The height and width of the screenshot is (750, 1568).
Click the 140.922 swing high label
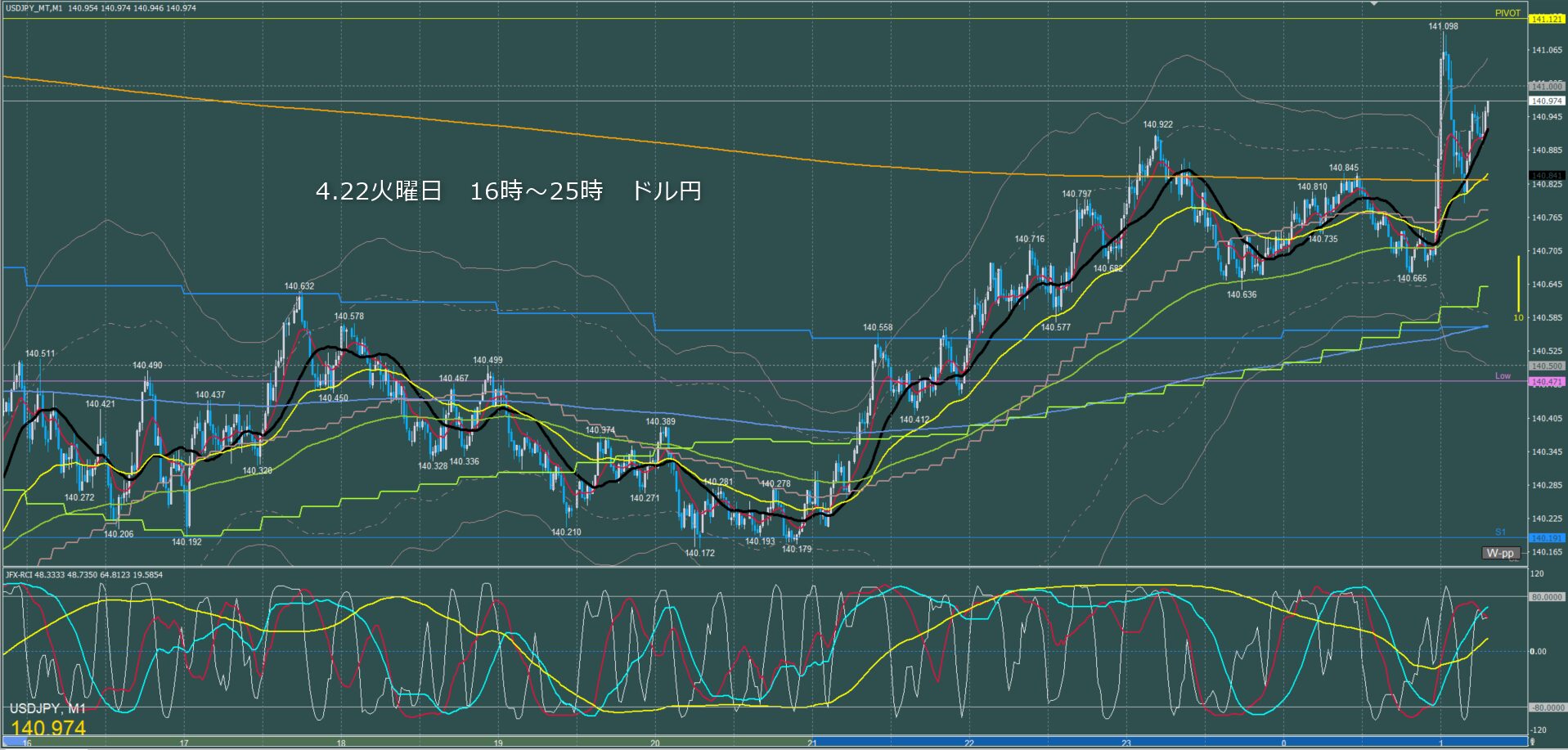tap(1157, 124)
